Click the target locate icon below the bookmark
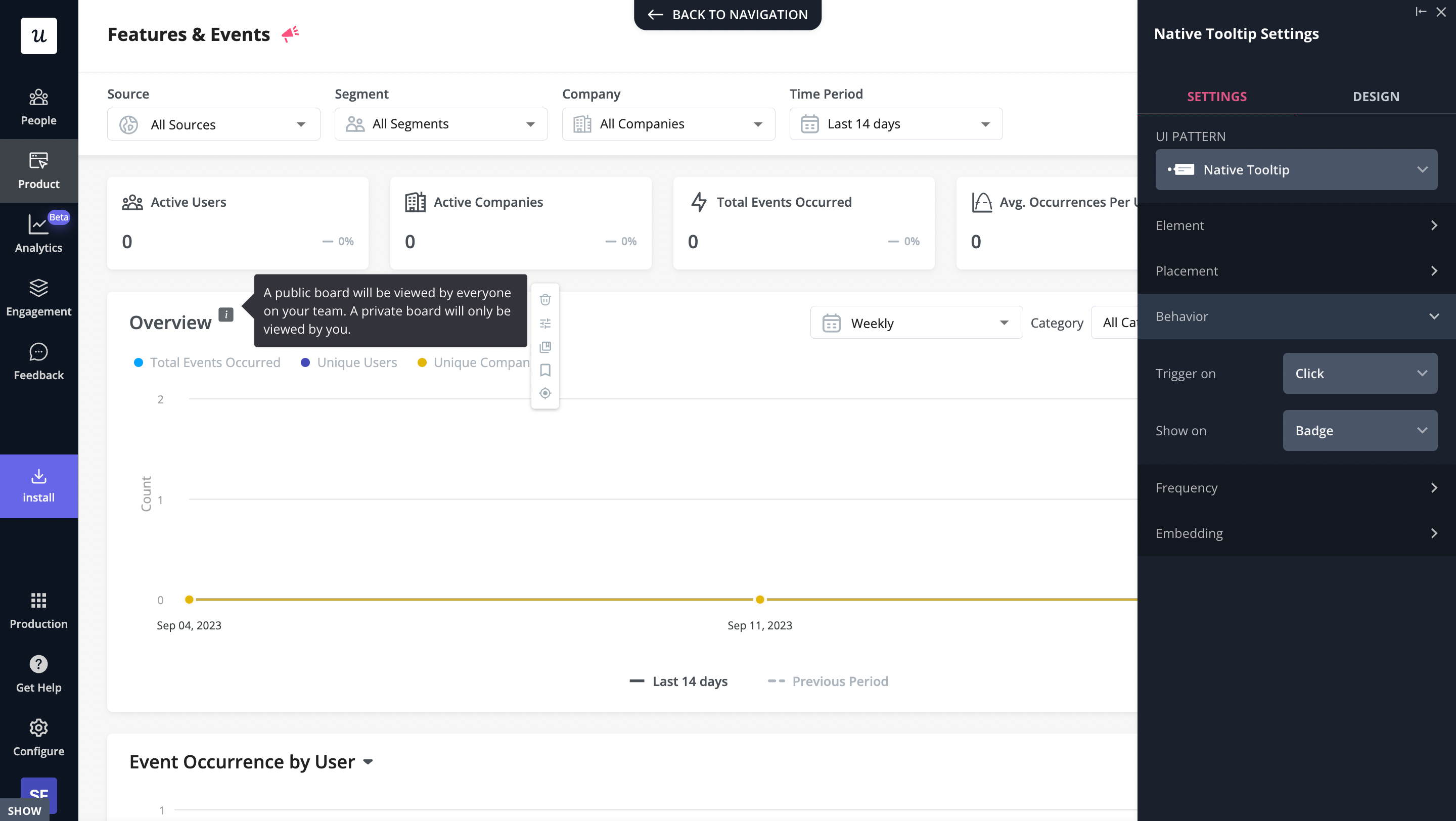Screen dimensions: 1456x821 (545, 393)
